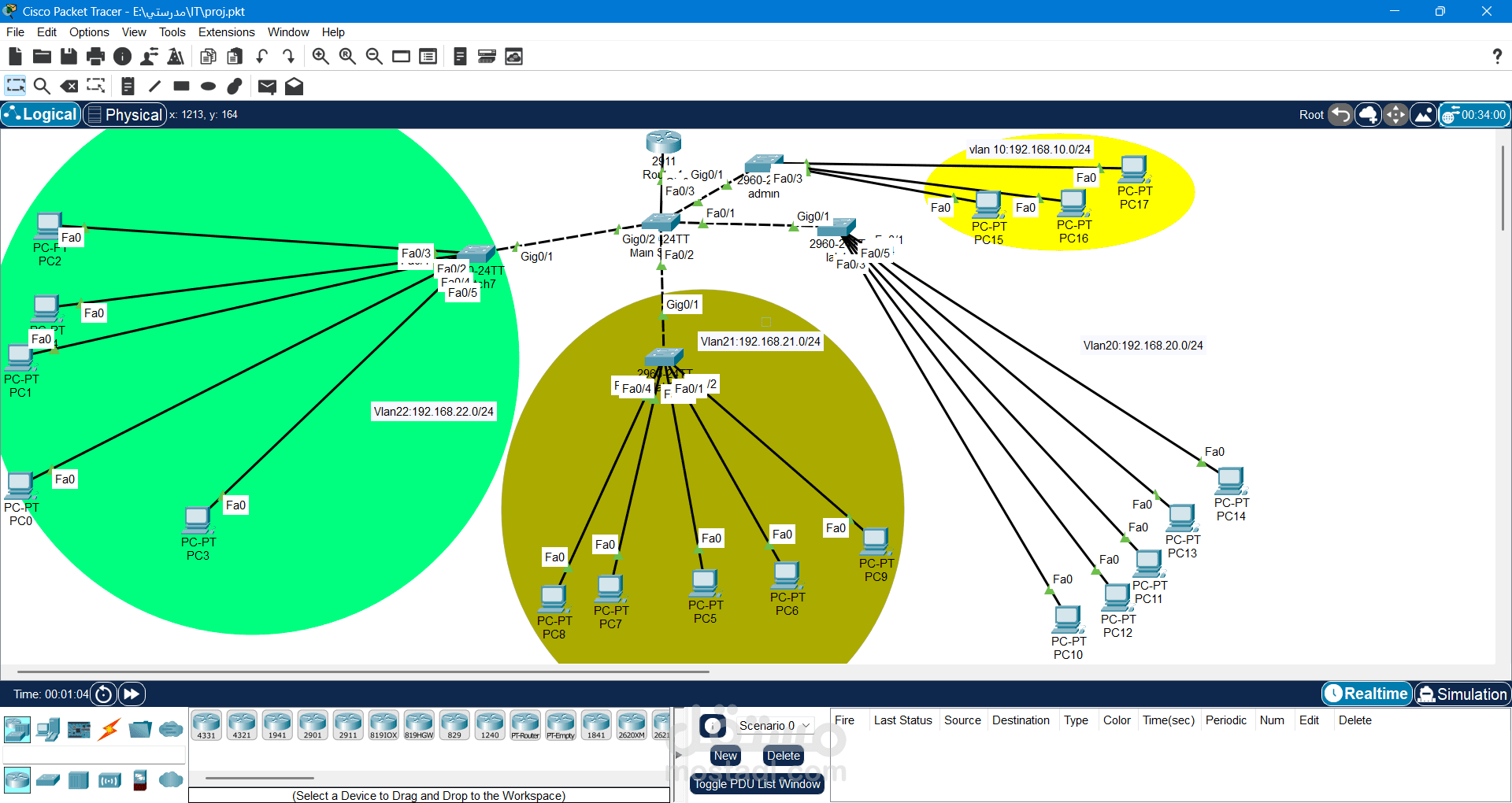Select the Draw Line tool
The width and height of the screenshot is (1512, 803).
point(154,86)
